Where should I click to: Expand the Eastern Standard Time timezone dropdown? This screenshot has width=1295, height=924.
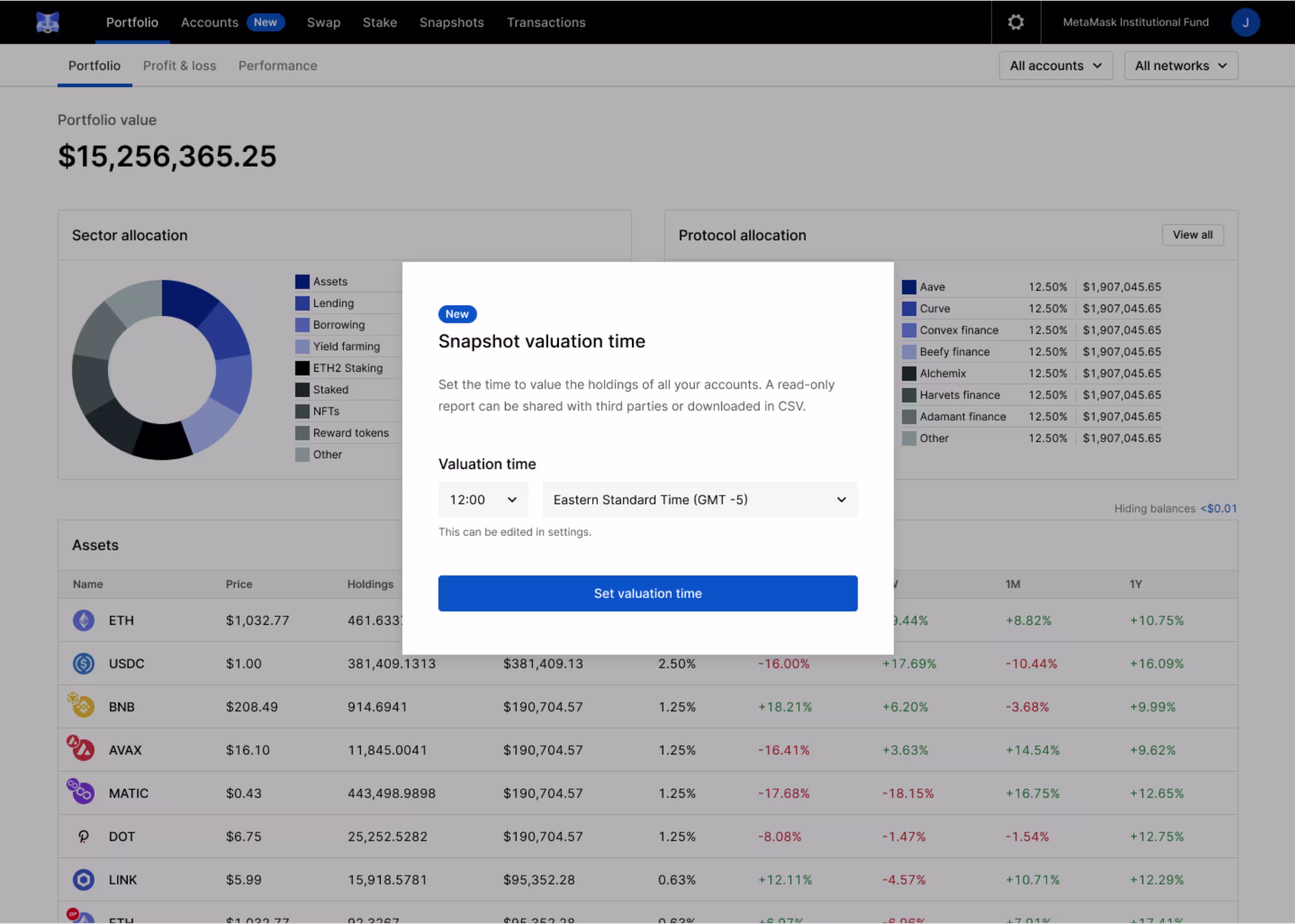[x=700, y=499]
